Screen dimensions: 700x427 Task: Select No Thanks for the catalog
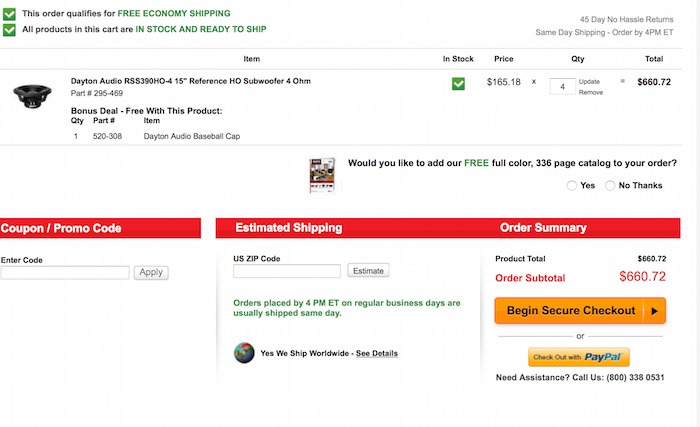coord(610,185)
